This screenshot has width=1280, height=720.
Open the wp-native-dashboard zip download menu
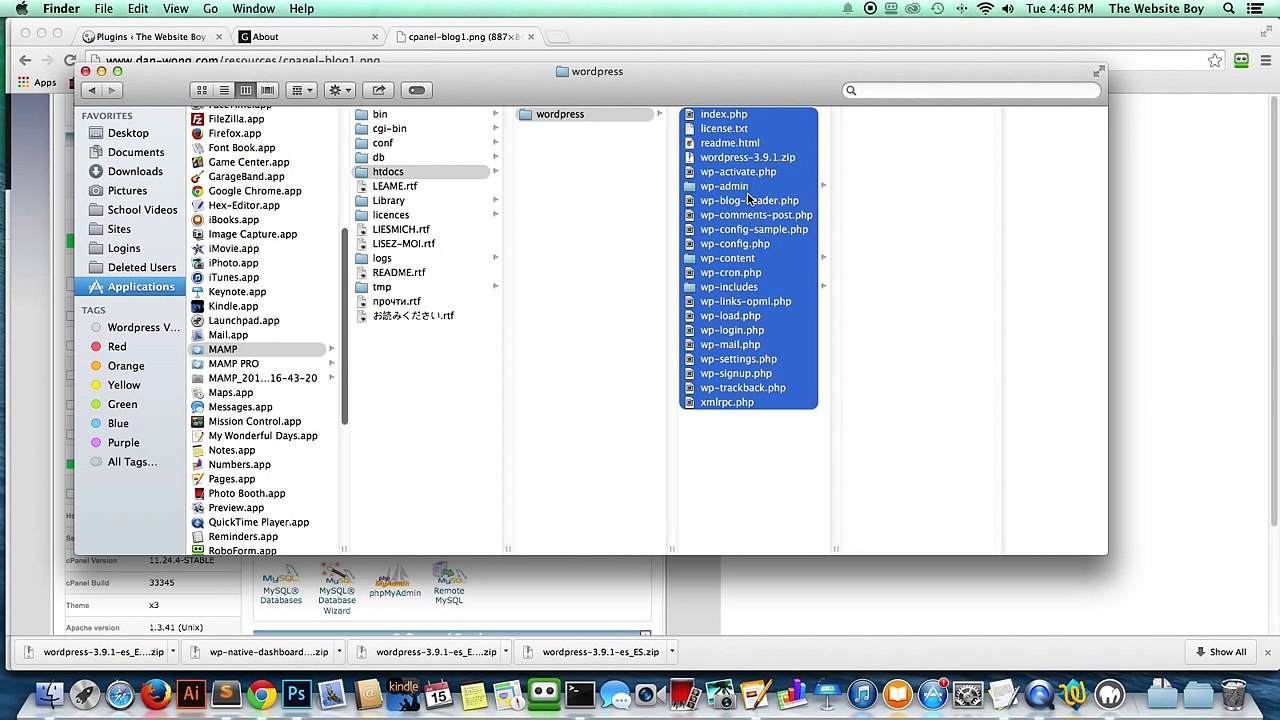(339, 652)
